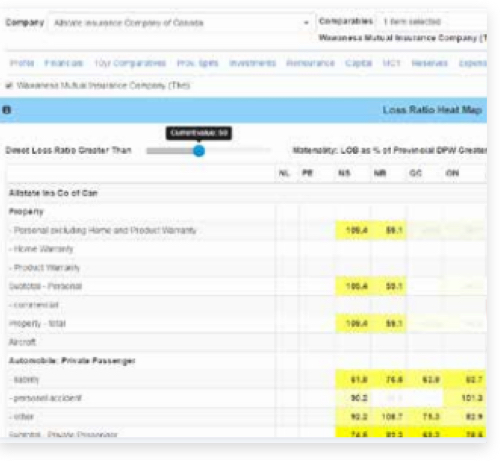The height and width of the screenshot is (461, 500).
Task: Click ON cell in liability row
Action: (465, 379)
